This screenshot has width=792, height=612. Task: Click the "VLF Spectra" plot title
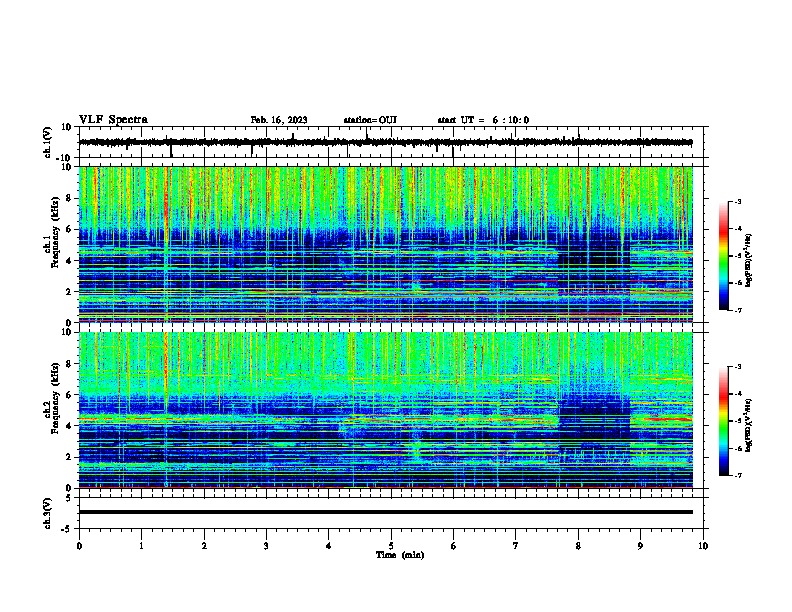coord(113,120)
